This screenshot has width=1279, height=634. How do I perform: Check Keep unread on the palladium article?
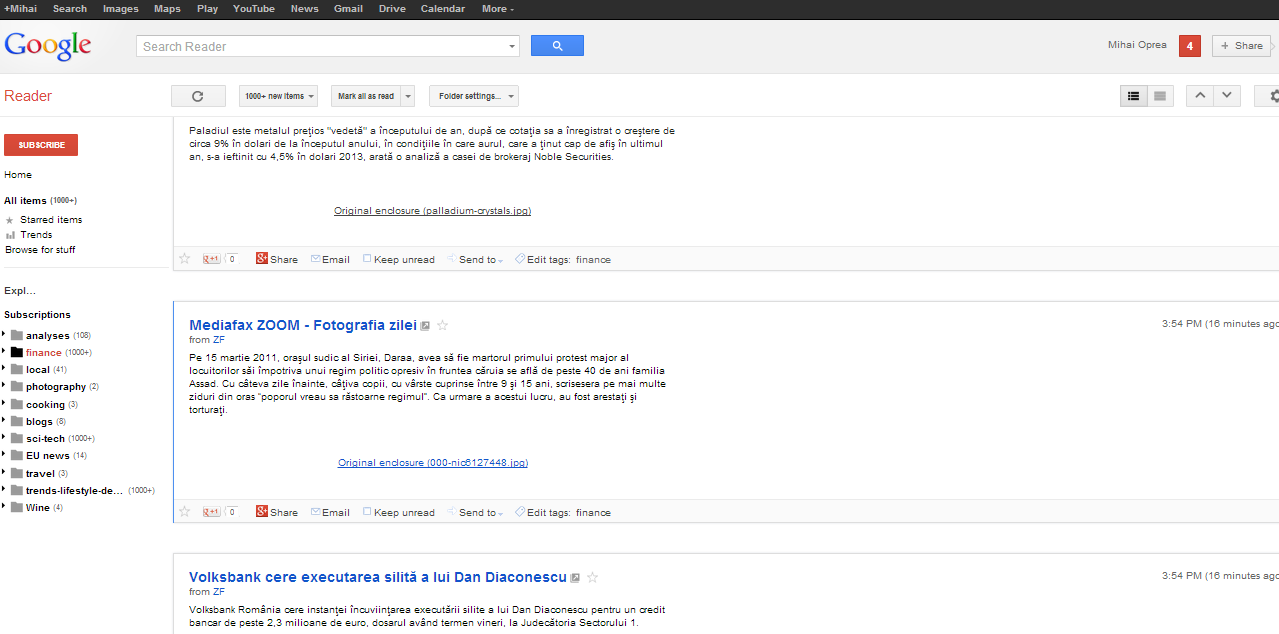coord(367,259)
